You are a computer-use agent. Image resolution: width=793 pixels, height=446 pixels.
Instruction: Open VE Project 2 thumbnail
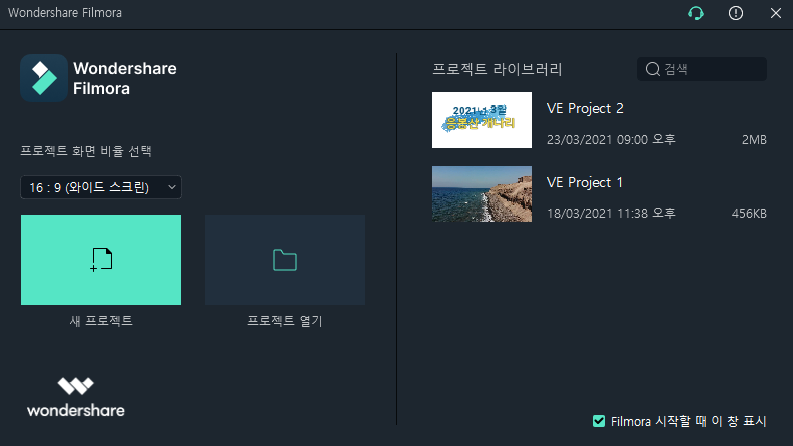coord(481,120)
